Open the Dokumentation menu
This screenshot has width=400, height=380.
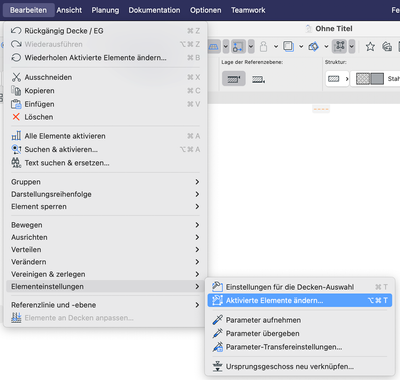point(154,10)
